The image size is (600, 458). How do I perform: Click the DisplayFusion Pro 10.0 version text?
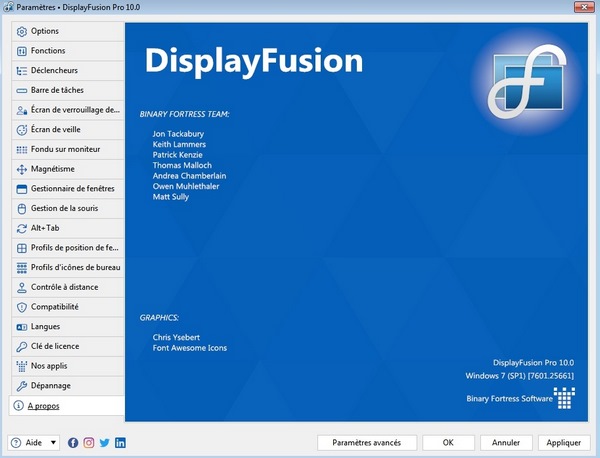point(533,363)
